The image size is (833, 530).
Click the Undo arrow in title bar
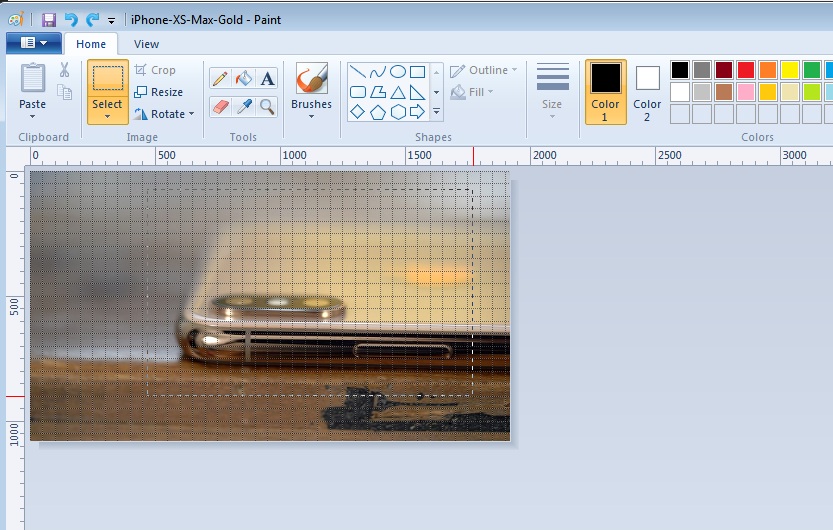click(x=71, y=20)
